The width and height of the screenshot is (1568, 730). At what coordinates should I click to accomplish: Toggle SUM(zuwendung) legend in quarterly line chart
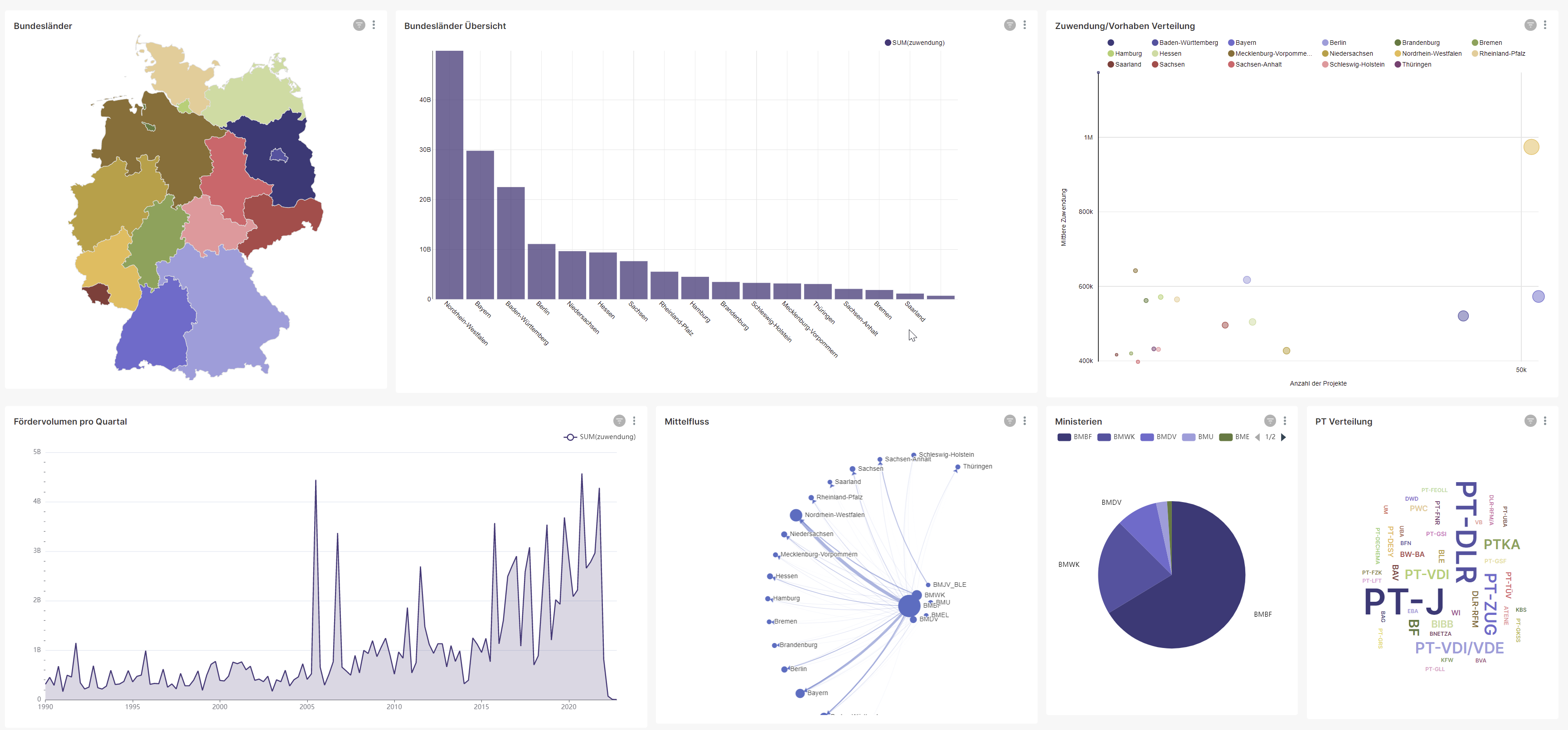tap(600, 437)
